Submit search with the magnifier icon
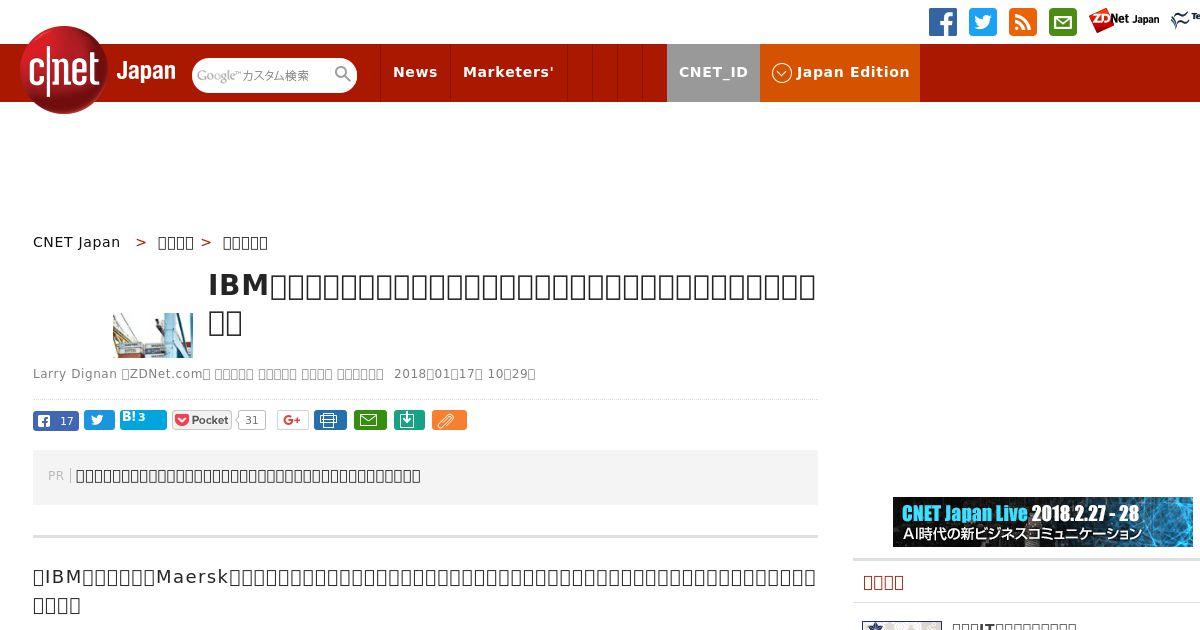 [x=343, y=74]
